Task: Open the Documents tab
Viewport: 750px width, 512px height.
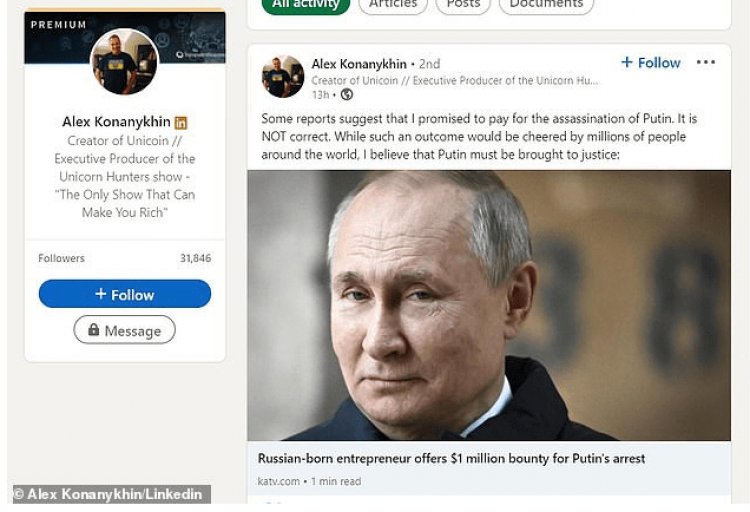Action: point(545,5)
